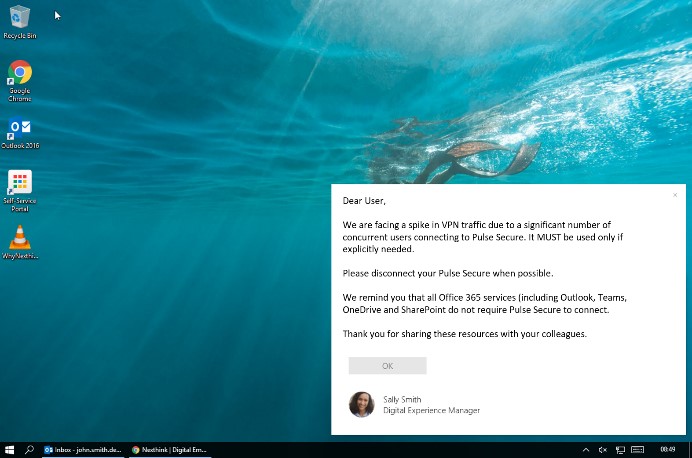Viewport: 692px width, 458px height.
Task: Click the taskbar search magnifier icon
Action: click(29, 450)
